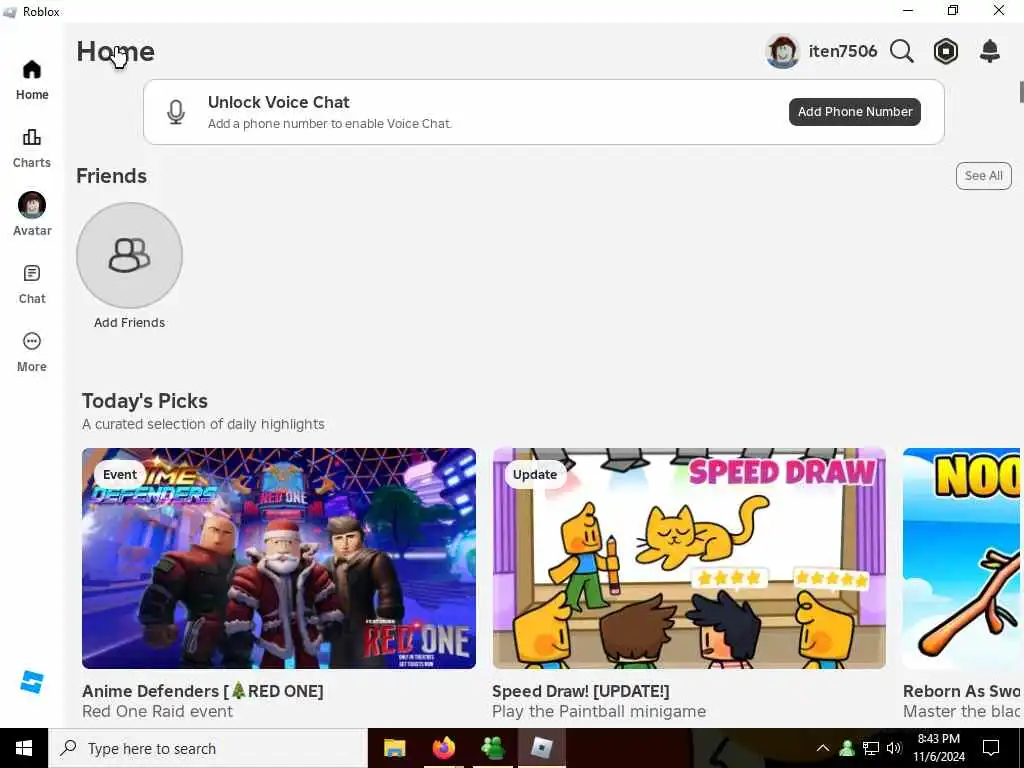Viewport: 1024px width, 768px height.
Task: Click the Event badge on Anime Defenders
Action: 120,474
